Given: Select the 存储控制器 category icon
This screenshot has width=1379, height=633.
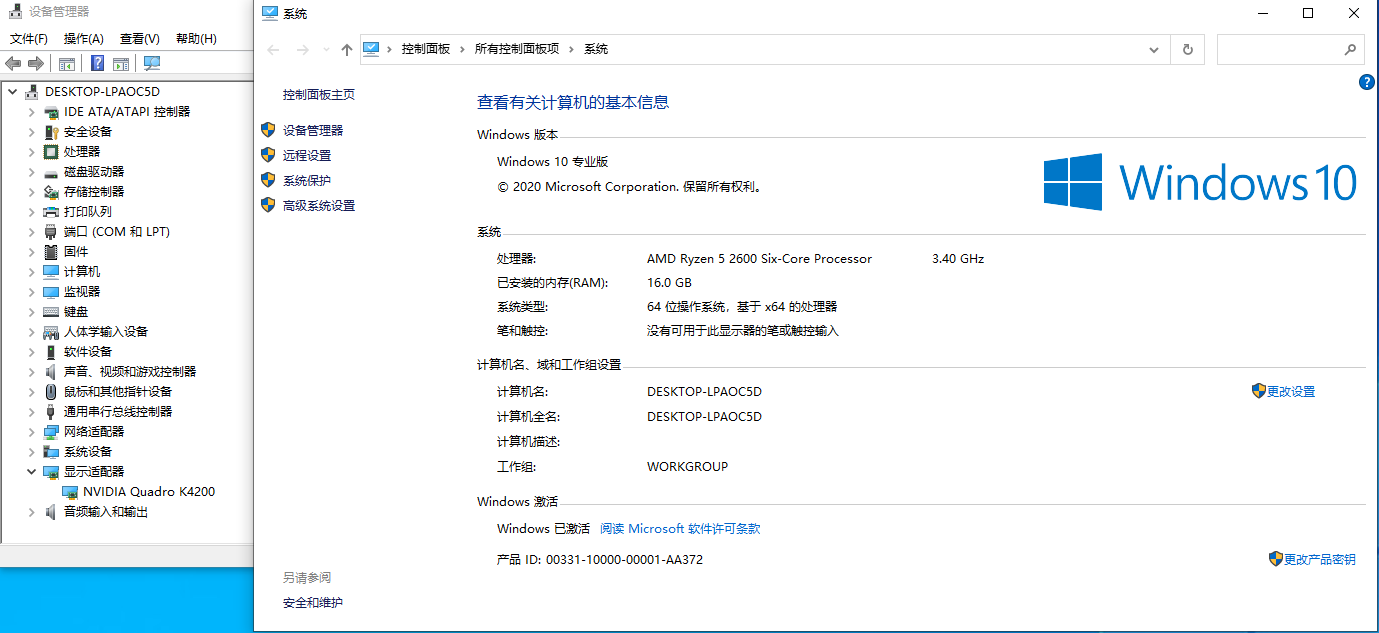Looking at the screenshot, I should pyautogui.click(x=51, y=191).
